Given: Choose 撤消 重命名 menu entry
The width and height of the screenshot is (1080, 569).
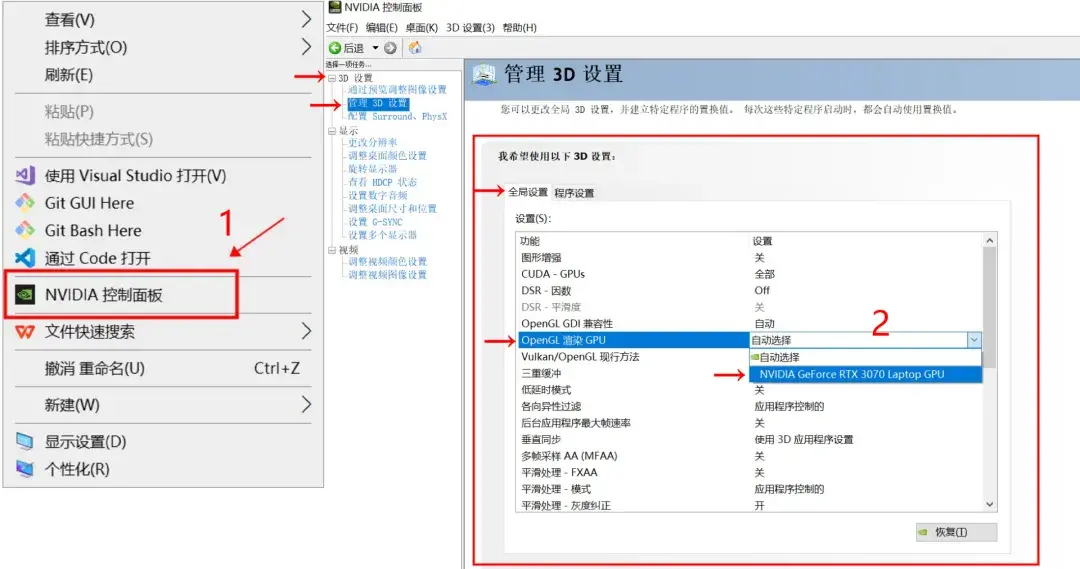Looking at the screenshot, I should tap(164, 369).
